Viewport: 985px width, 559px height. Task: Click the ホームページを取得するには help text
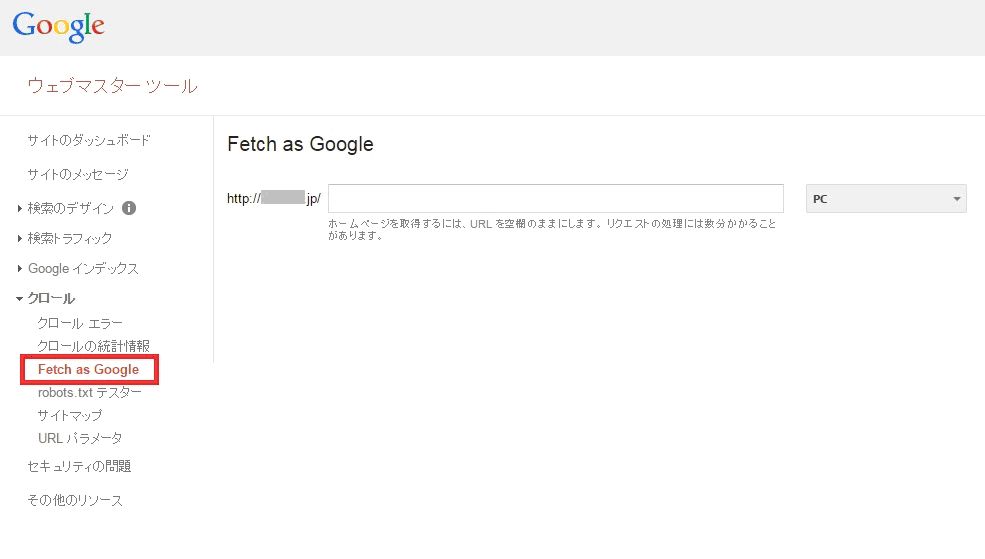coord(552,229)
